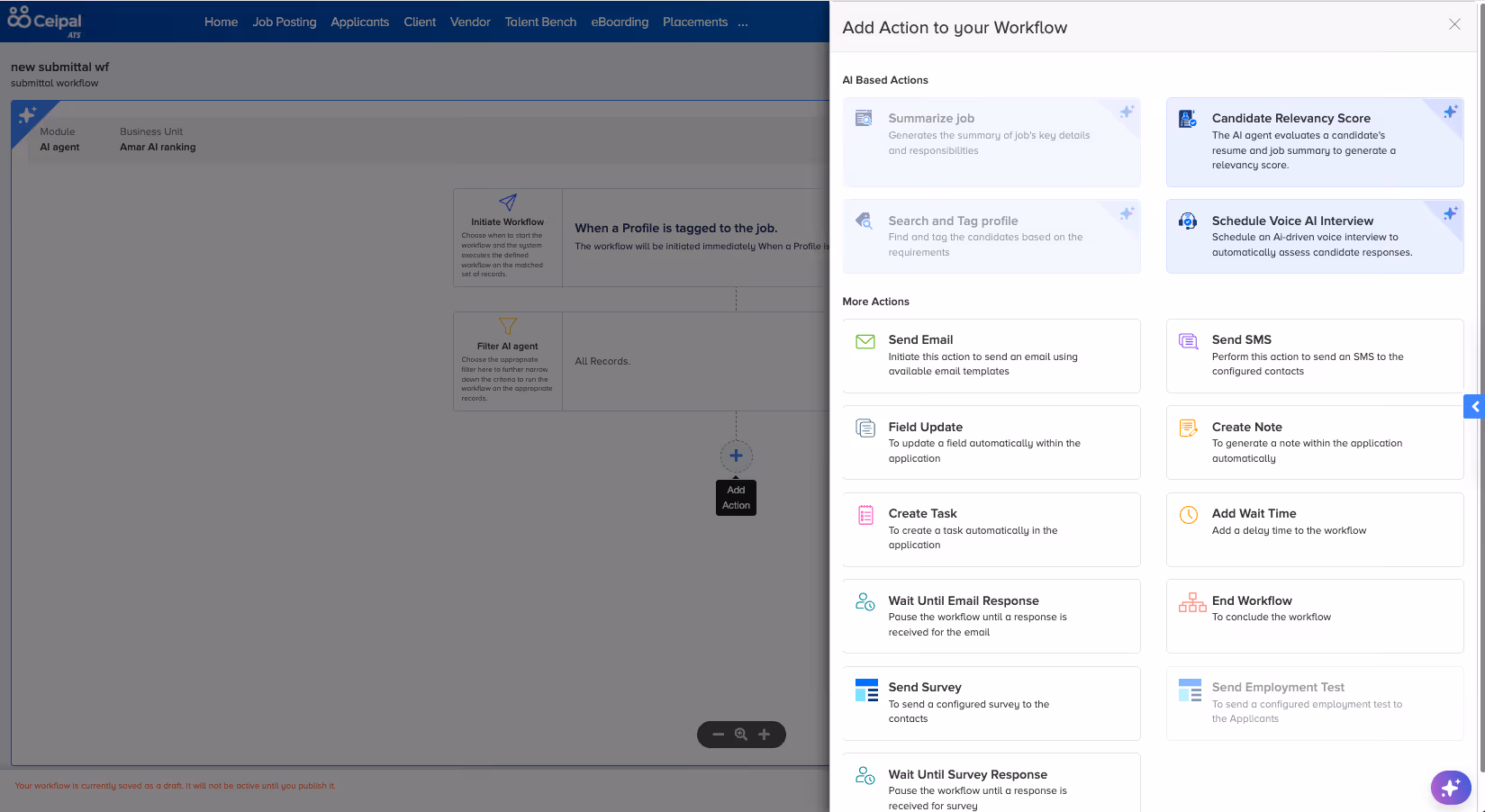The image size is (1485, 812).
Task: Open the workflow trigger condition box
Action: click(695, 238)
